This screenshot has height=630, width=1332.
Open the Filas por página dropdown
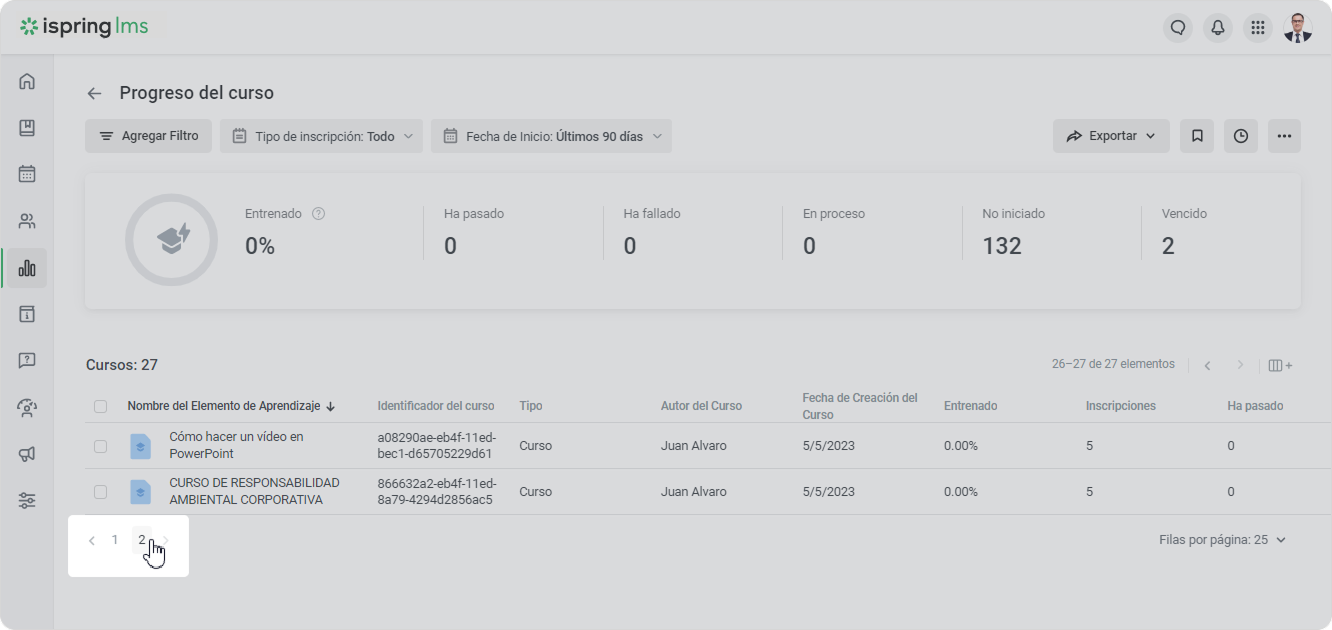coord(1223,540)
